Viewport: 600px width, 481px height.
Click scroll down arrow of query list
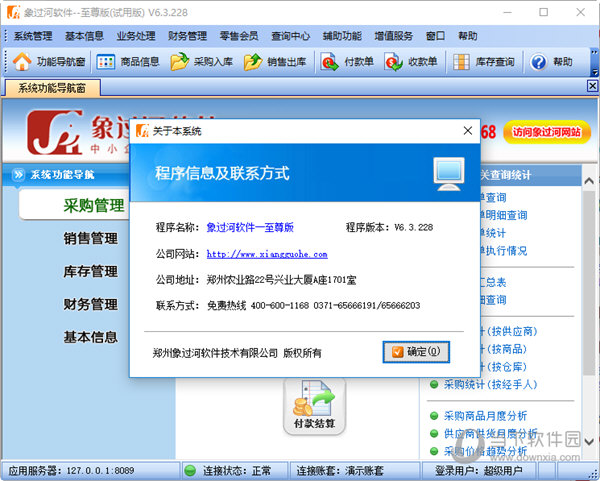589,442
